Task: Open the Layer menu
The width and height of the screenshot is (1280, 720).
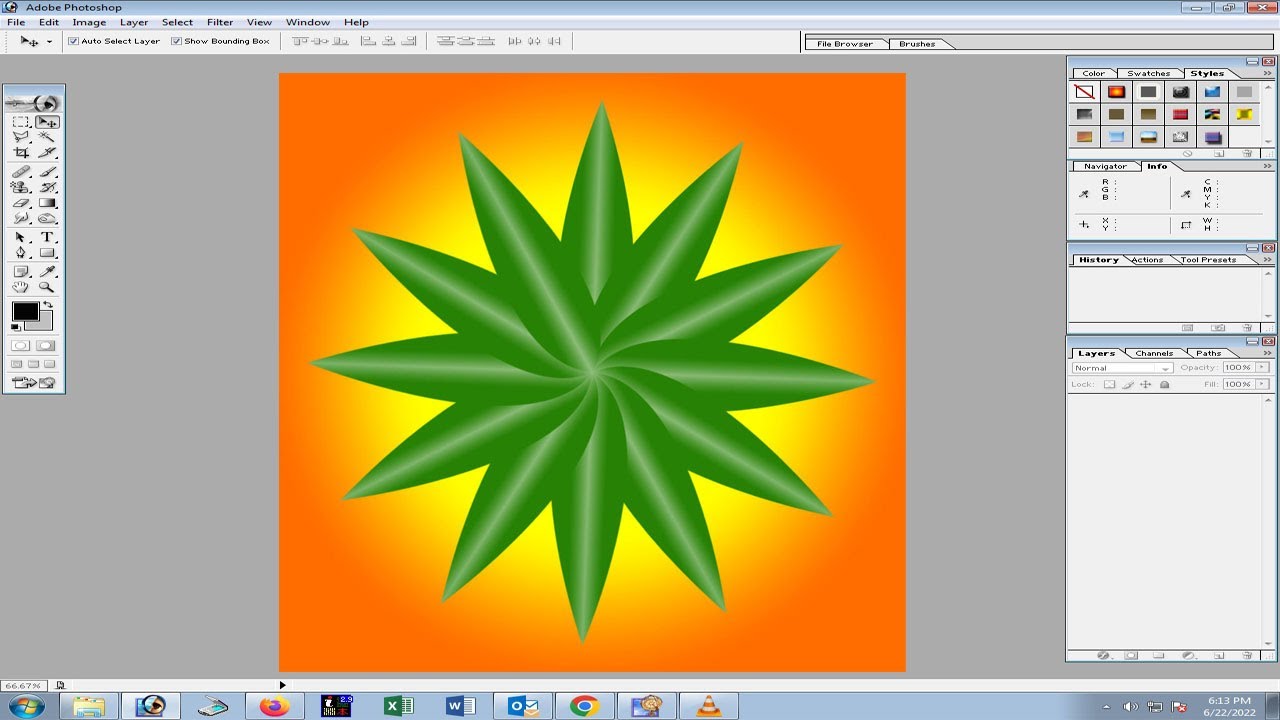Action: 133,22
